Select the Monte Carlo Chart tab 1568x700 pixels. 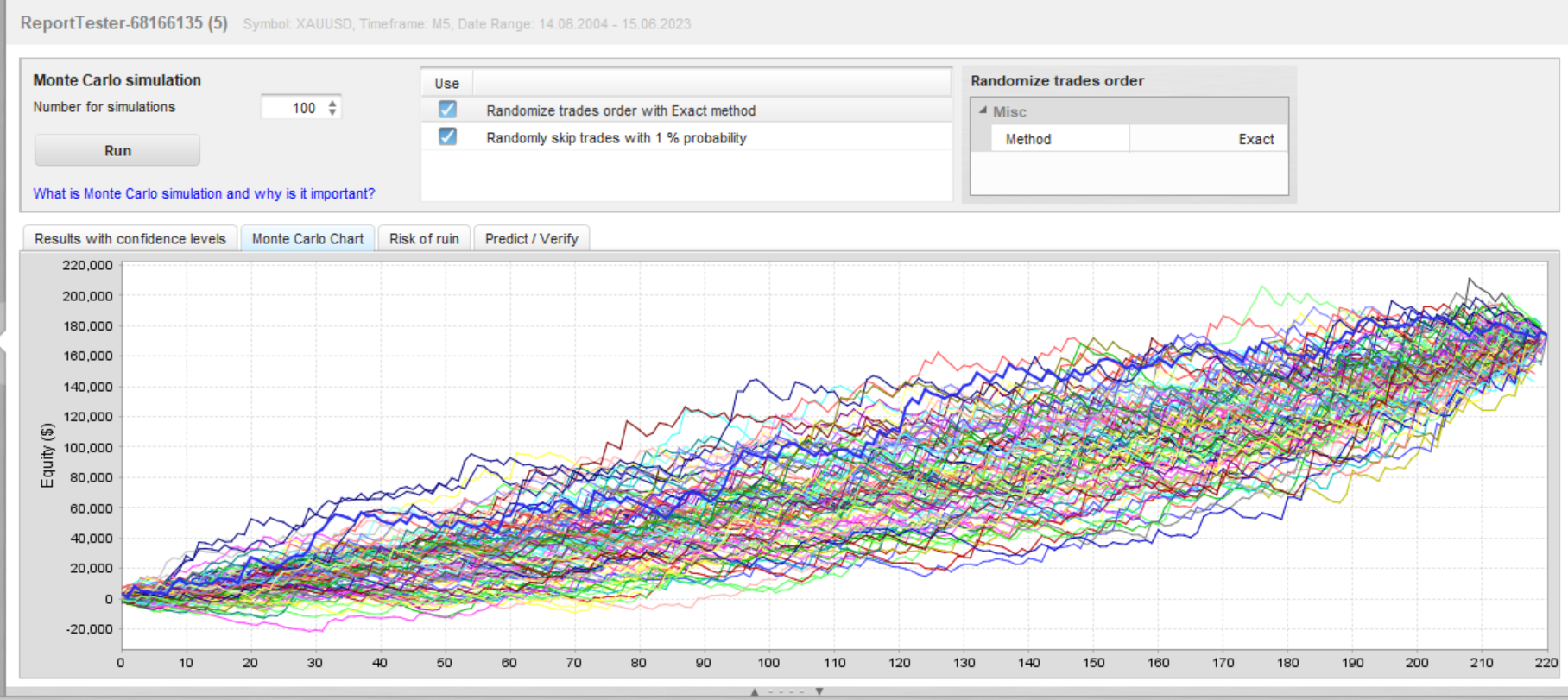307,239
